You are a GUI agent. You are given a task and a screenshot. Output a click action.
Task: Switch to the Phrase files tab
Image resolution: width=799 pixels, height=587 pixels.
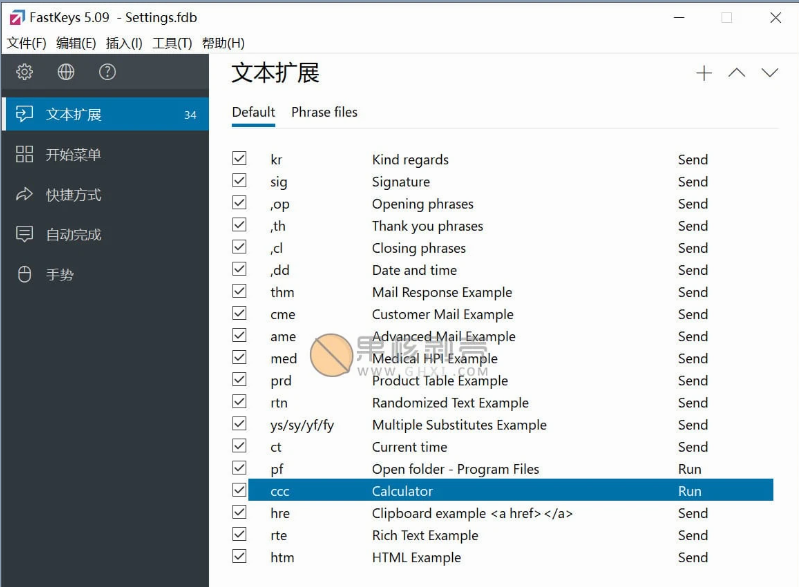point(324,112)
